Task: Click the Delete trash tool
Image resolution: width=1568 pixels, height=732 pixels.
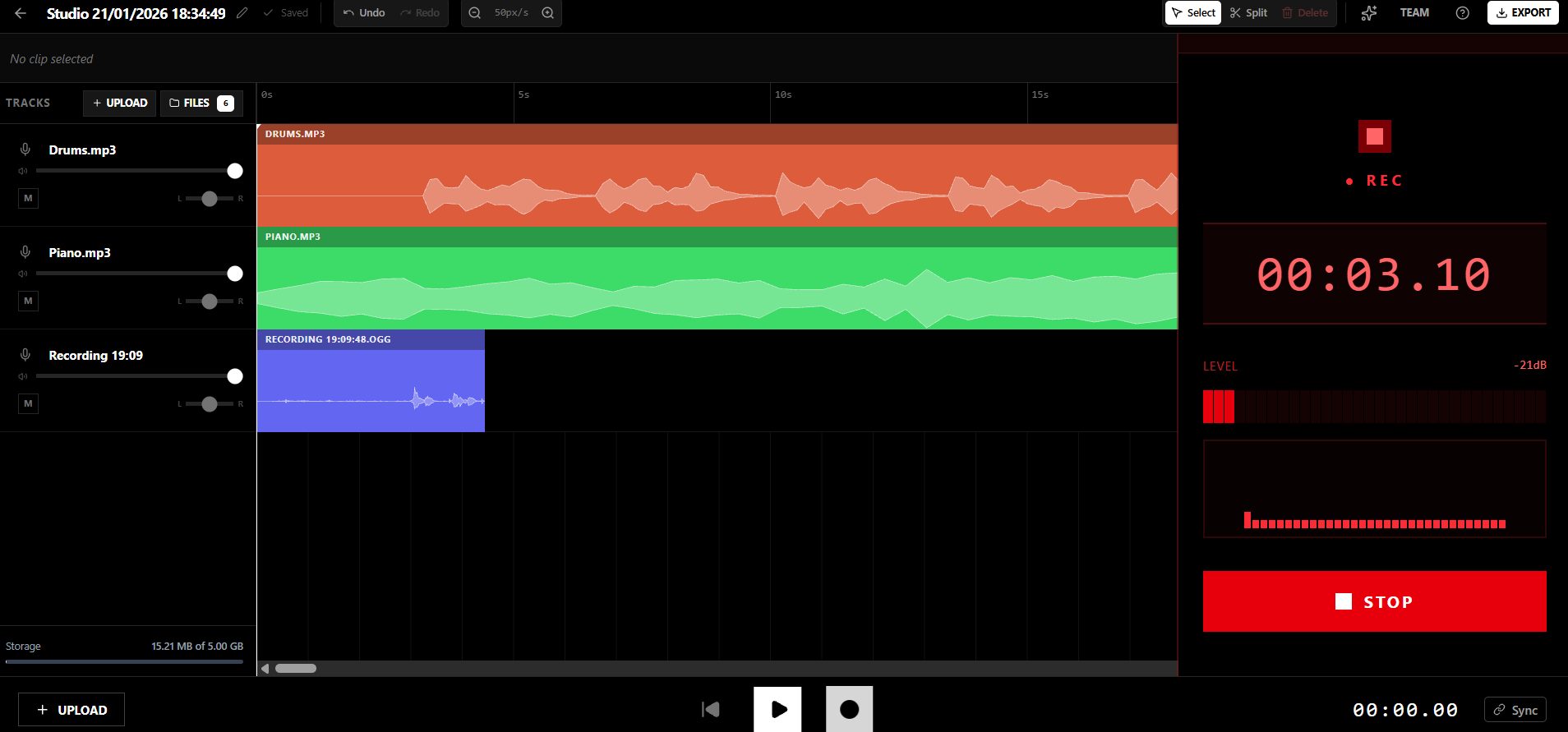Action: [x=1305, y=13]
